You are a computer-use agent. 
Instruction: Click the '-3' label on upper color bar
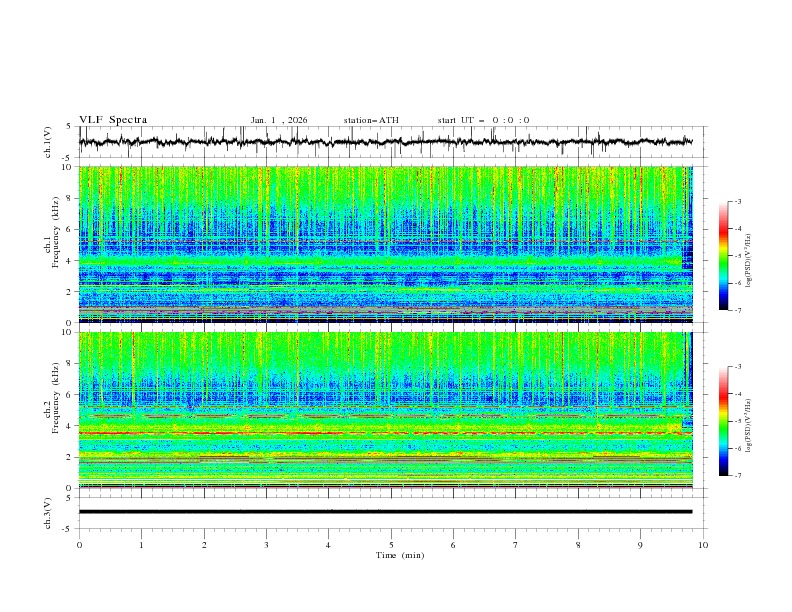click(737, 201)
